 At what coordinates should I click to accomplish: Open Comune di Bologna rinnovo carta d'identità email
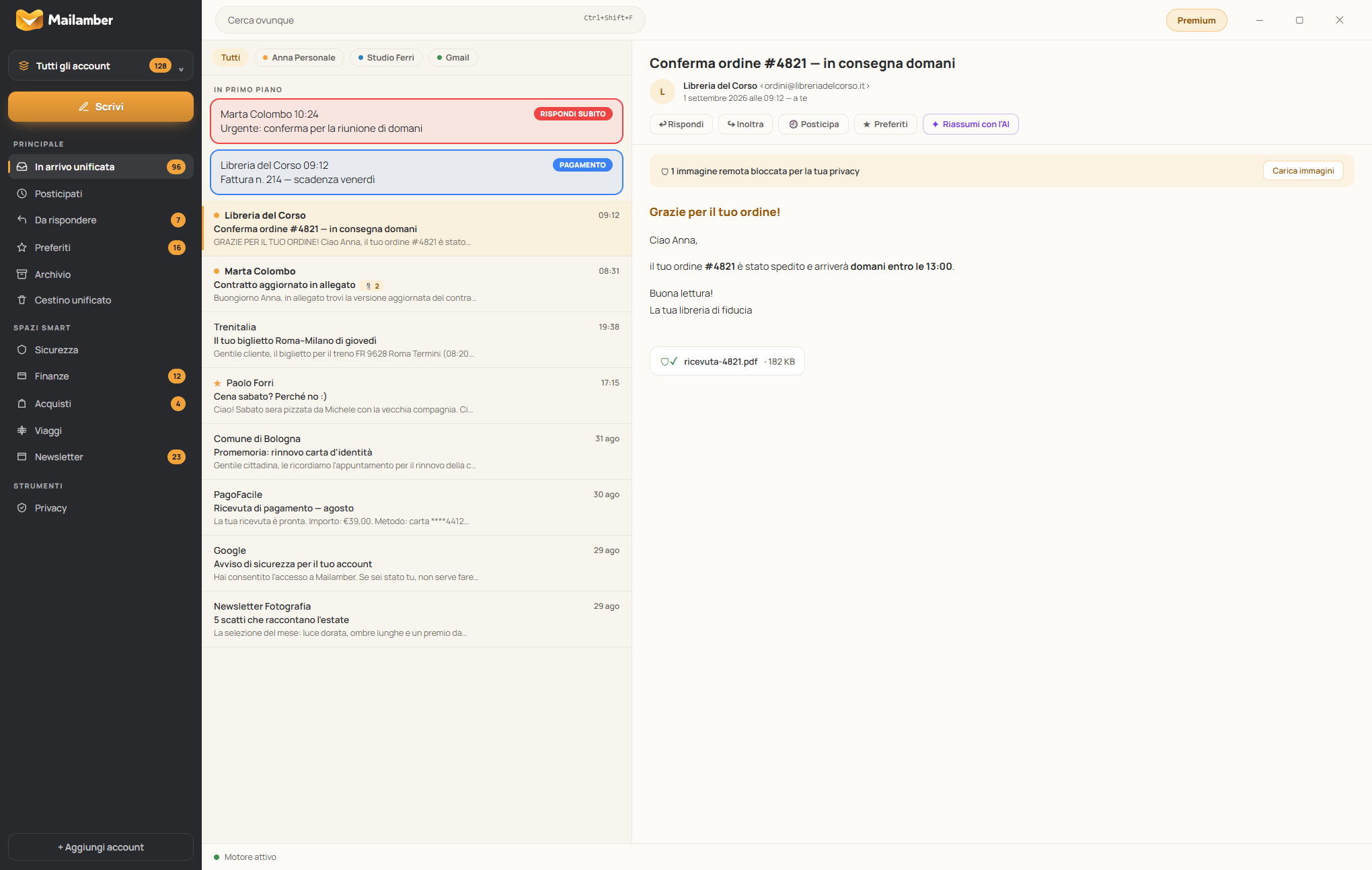click(416, 451)
